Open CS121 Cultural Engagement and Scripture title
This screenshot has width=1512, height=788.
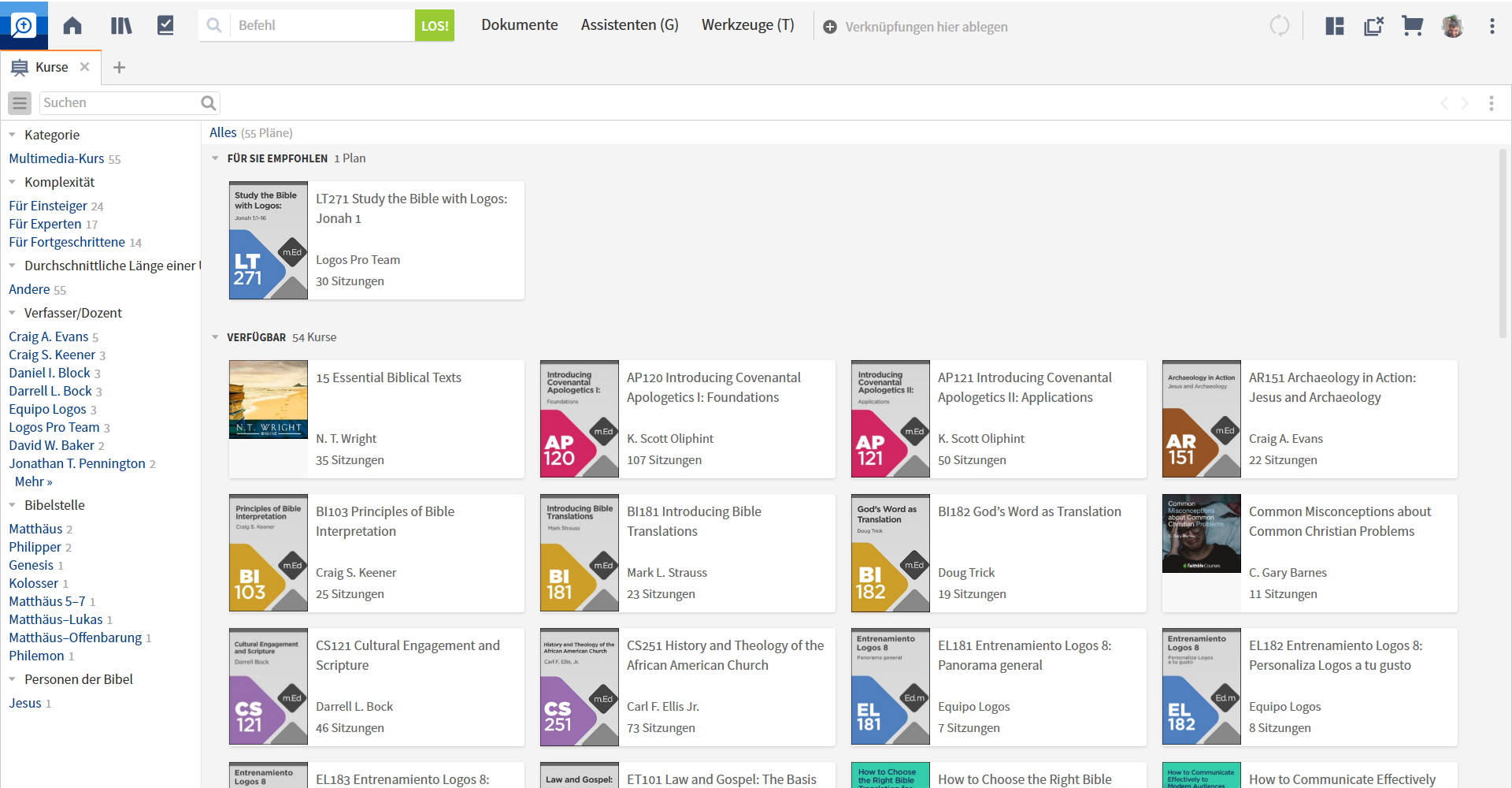point(408,656)
